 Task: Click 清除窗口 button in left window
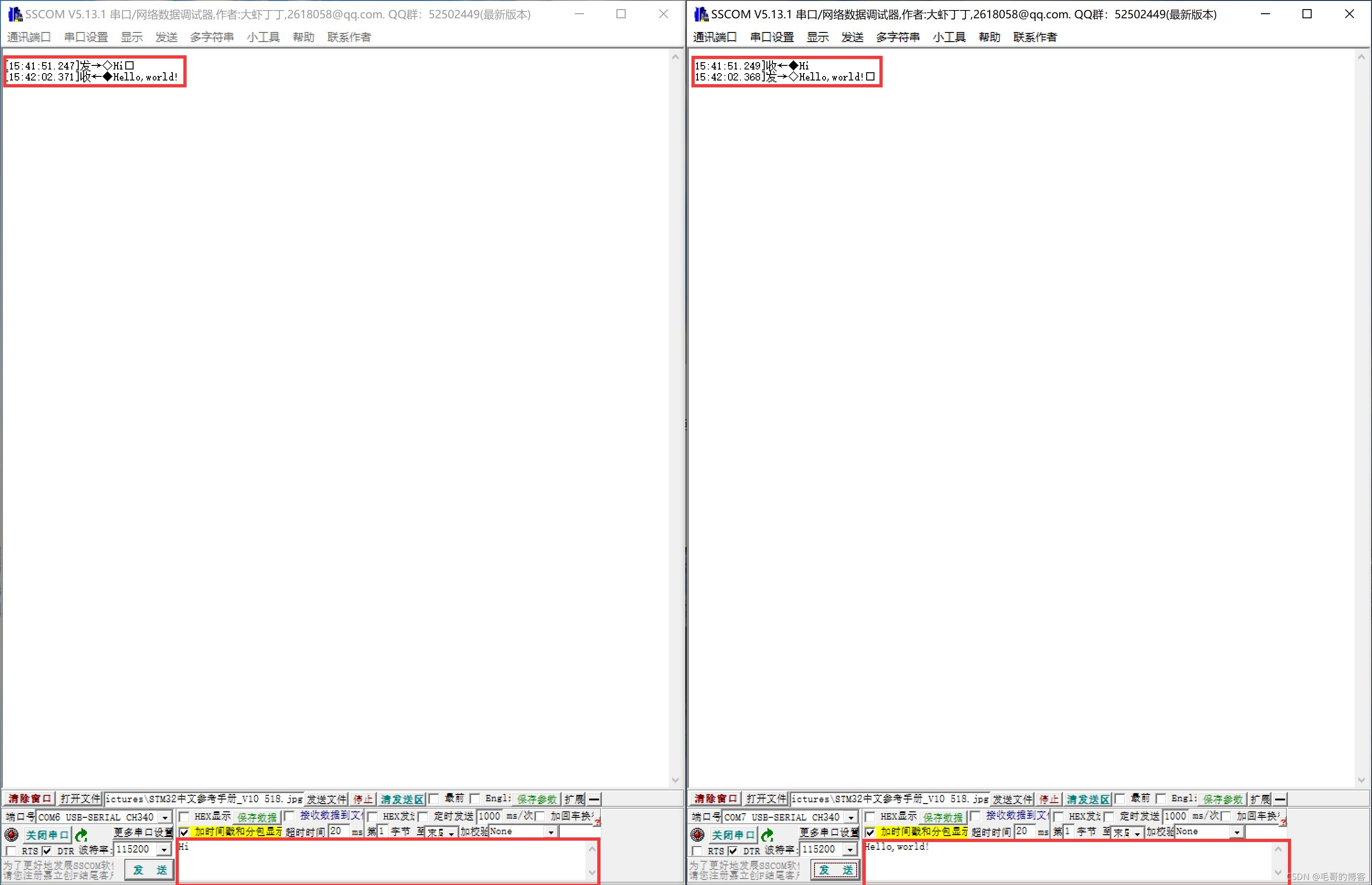click(29, 799)
